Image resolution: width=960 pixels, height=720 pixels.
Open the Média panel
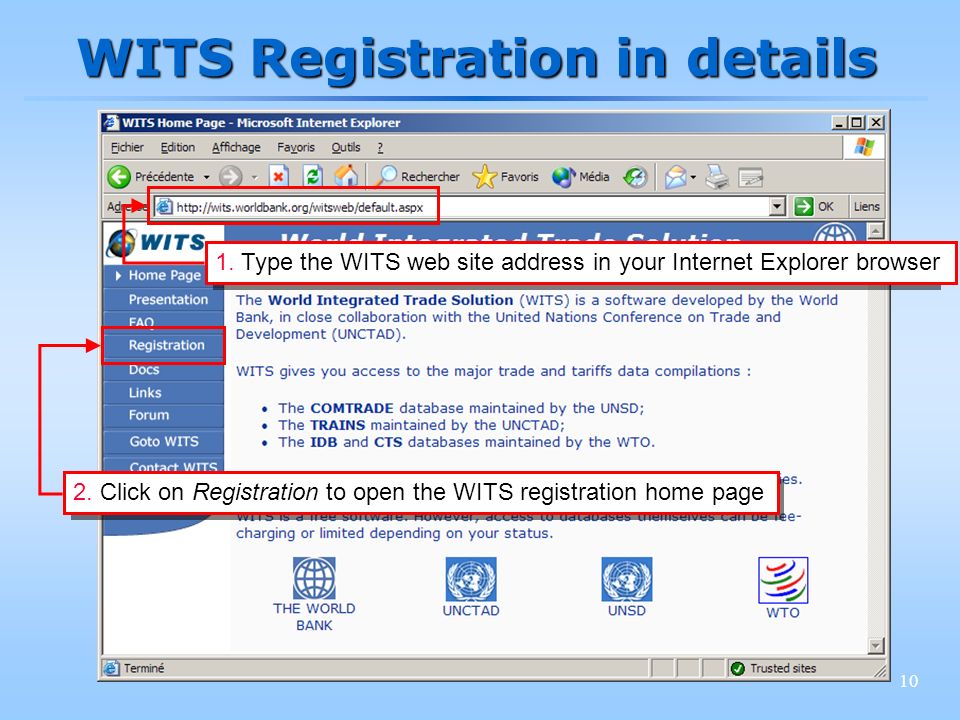580,176
